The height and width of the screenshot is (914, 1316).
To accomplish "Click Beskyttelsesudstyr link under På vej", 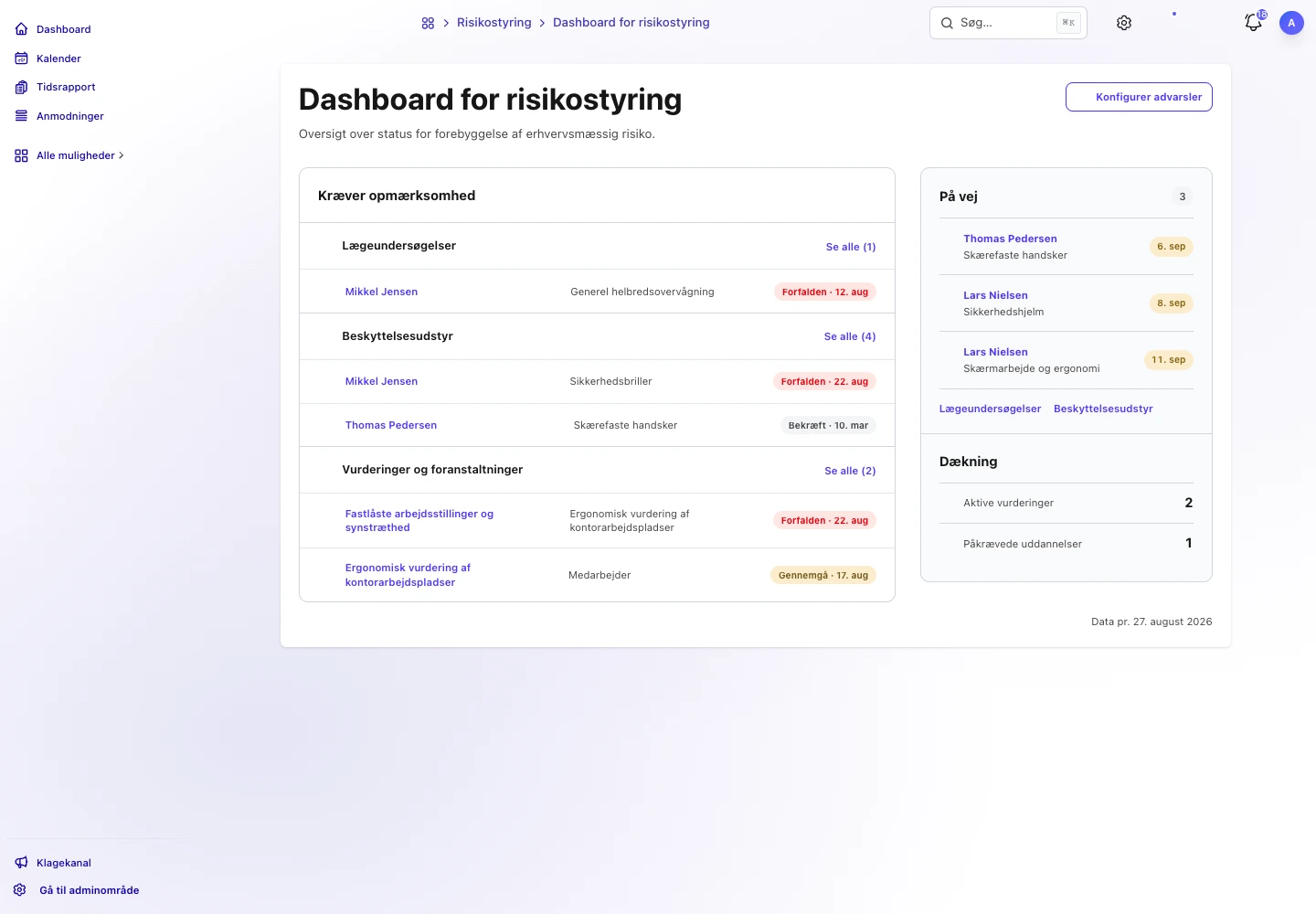I will [x=1103, y=409].
